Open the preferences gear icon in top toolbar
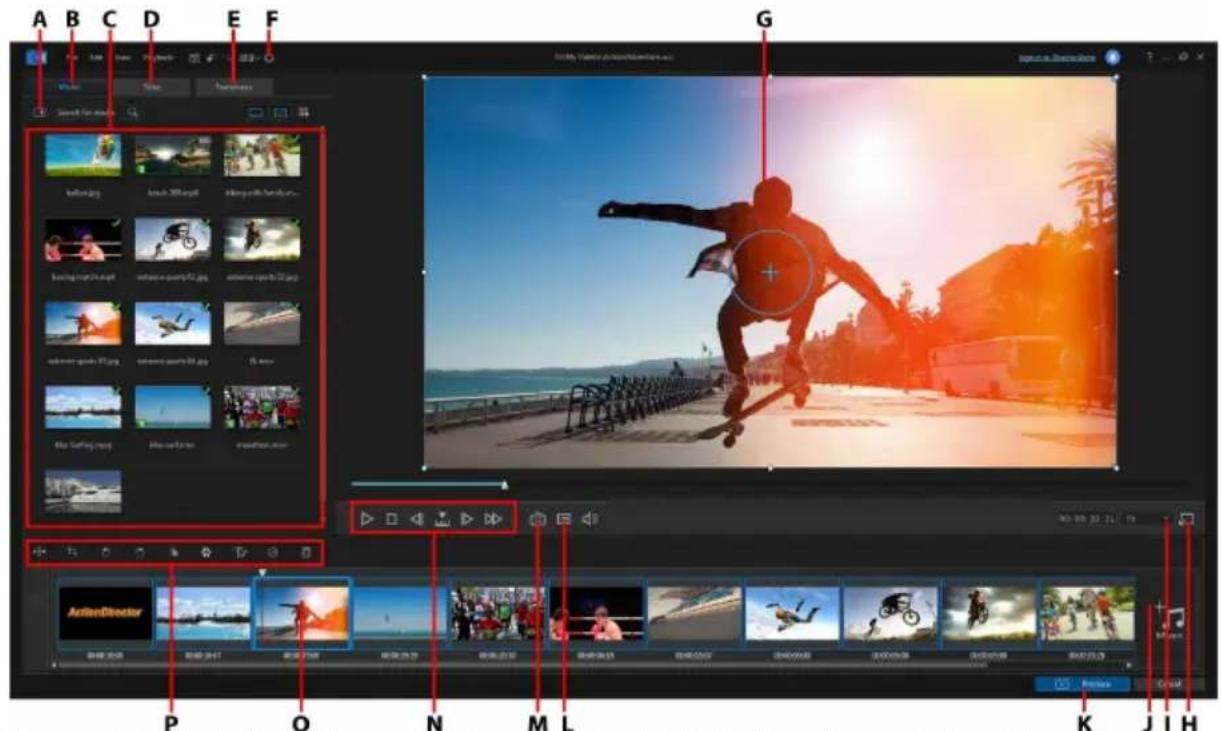 (269, 58)
